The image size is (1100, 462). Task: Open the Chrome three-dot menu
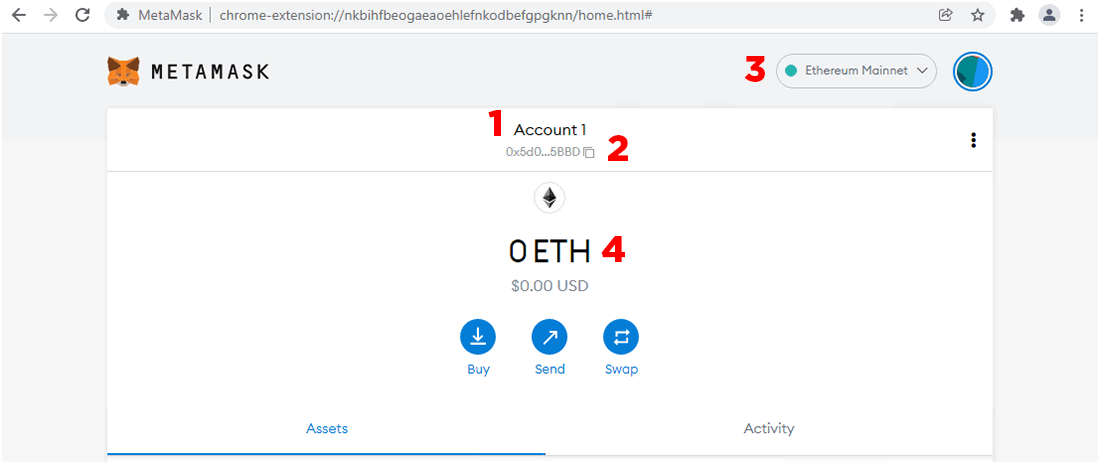click(x=1081, y=15)
